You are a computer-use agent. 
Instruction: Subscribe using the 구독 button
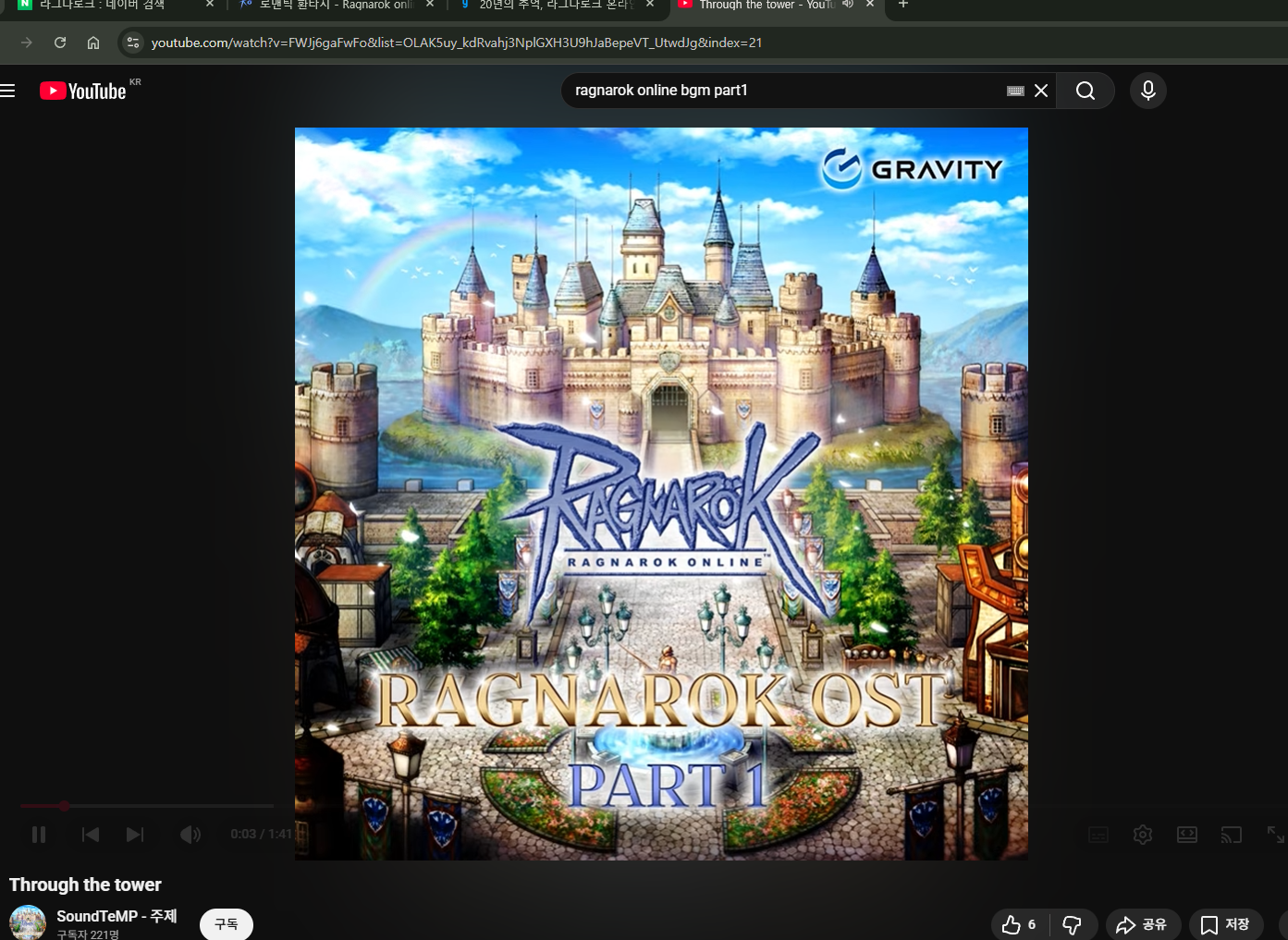227,924
